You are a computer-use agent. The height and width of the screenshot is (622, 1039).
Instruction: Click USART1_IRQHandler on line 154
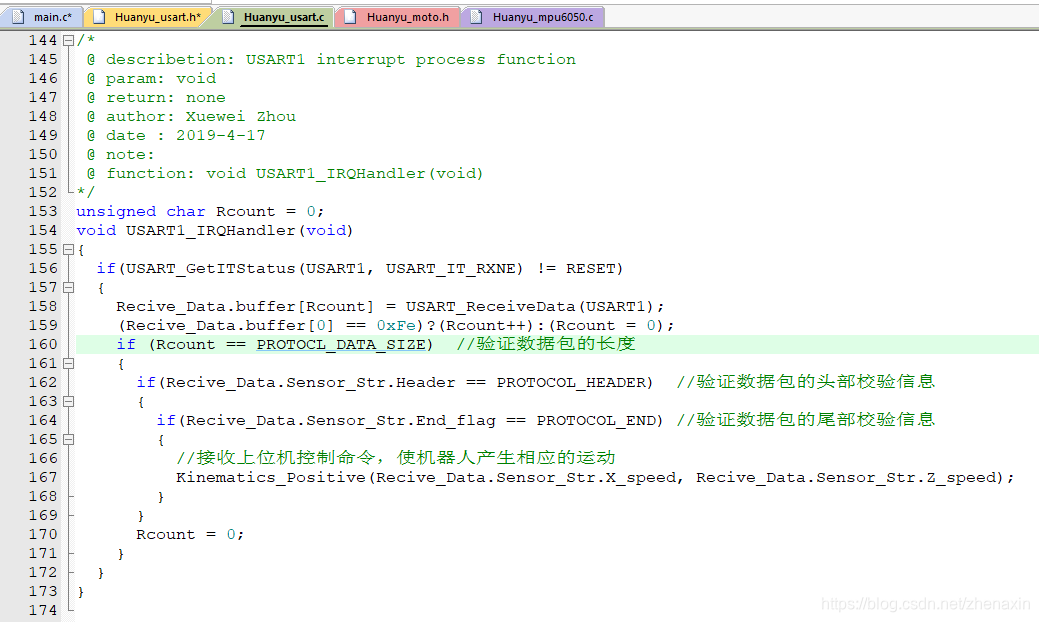210,231
